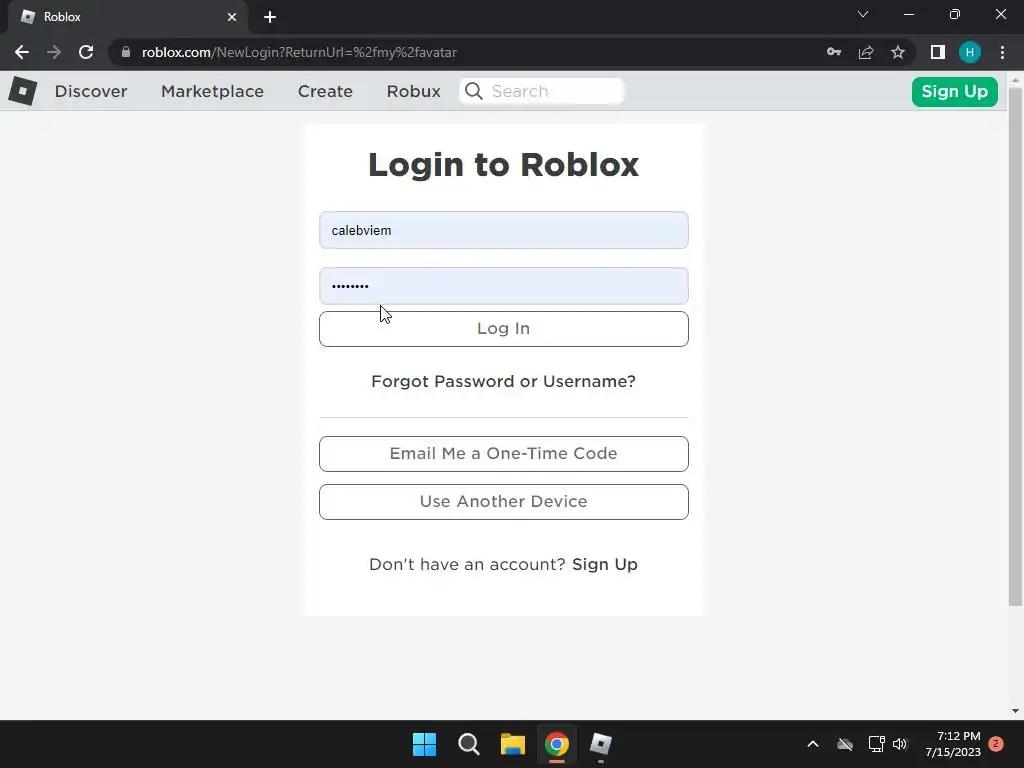Click the Login to Roblox heading
Viewport: 1024px width, 768px height.
pyautogui.click(x=504, y=165)
